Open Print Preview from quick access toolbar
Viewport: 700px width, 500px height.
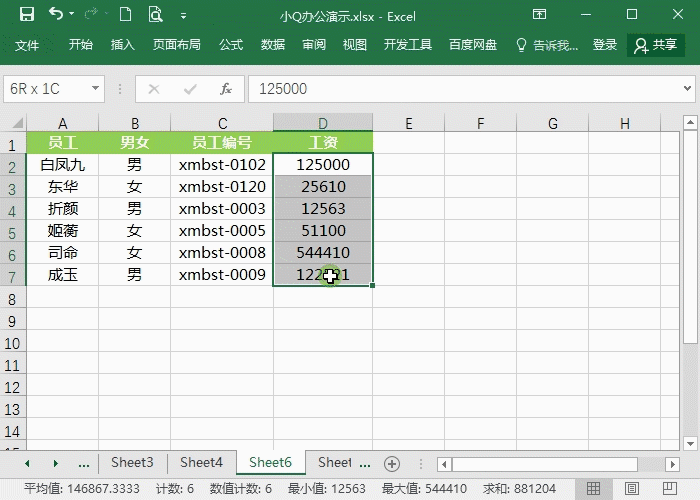point(155,15)
